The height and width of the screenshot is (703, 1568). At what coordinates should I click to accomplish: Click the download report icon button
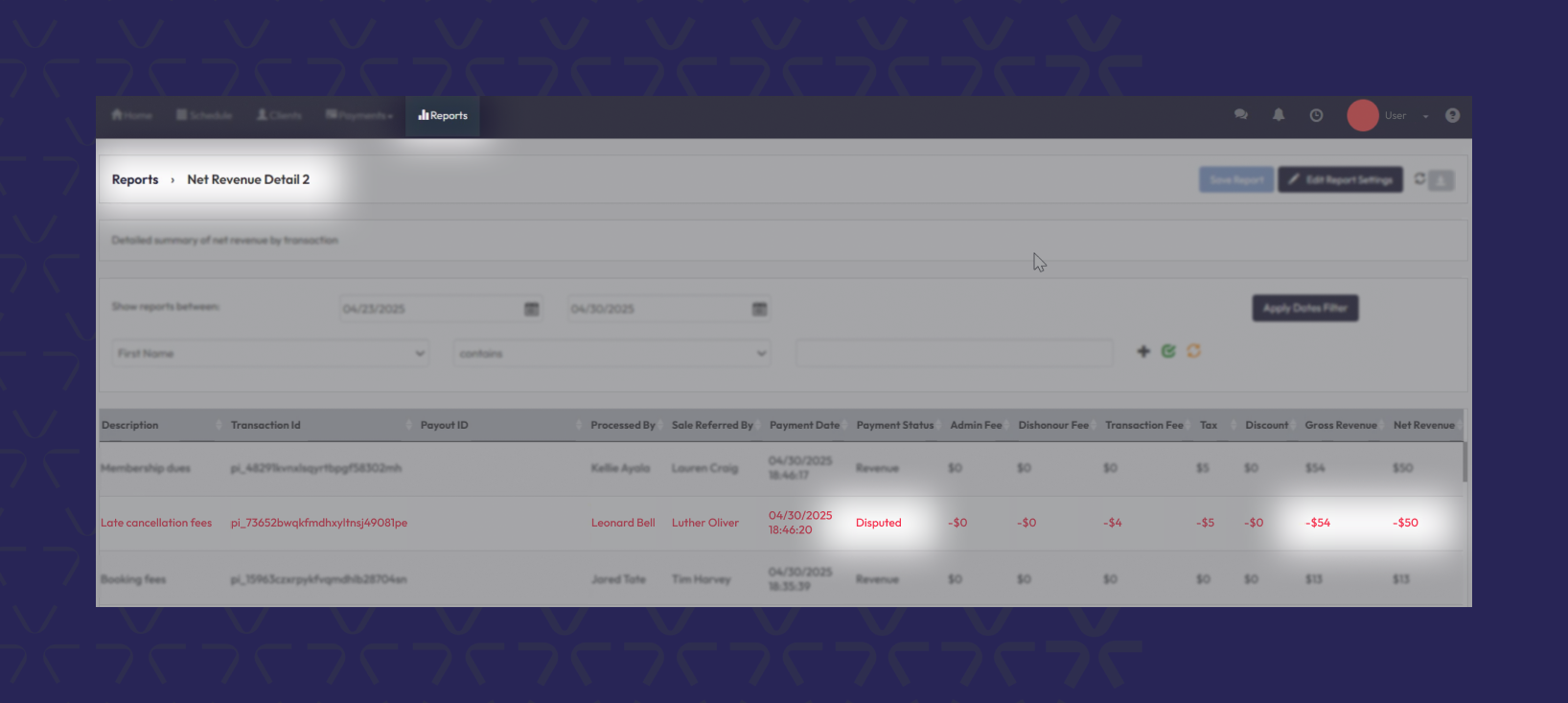1441,180
